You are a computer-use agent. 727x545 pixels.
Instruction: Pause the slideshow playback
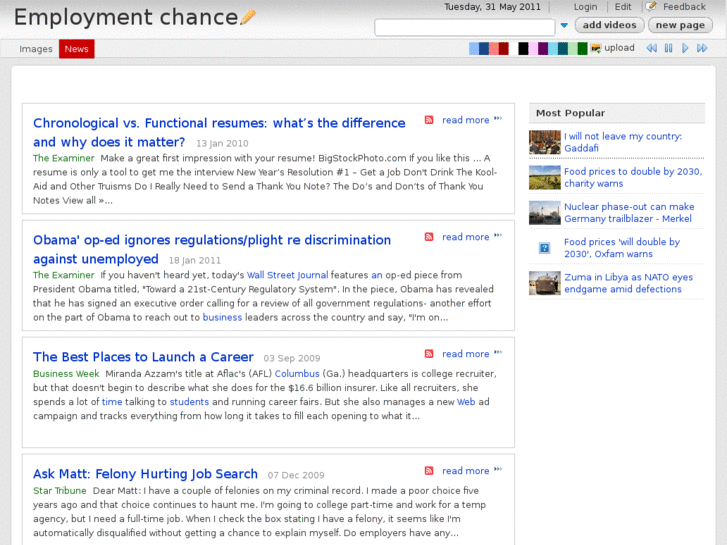coord(669,48)
